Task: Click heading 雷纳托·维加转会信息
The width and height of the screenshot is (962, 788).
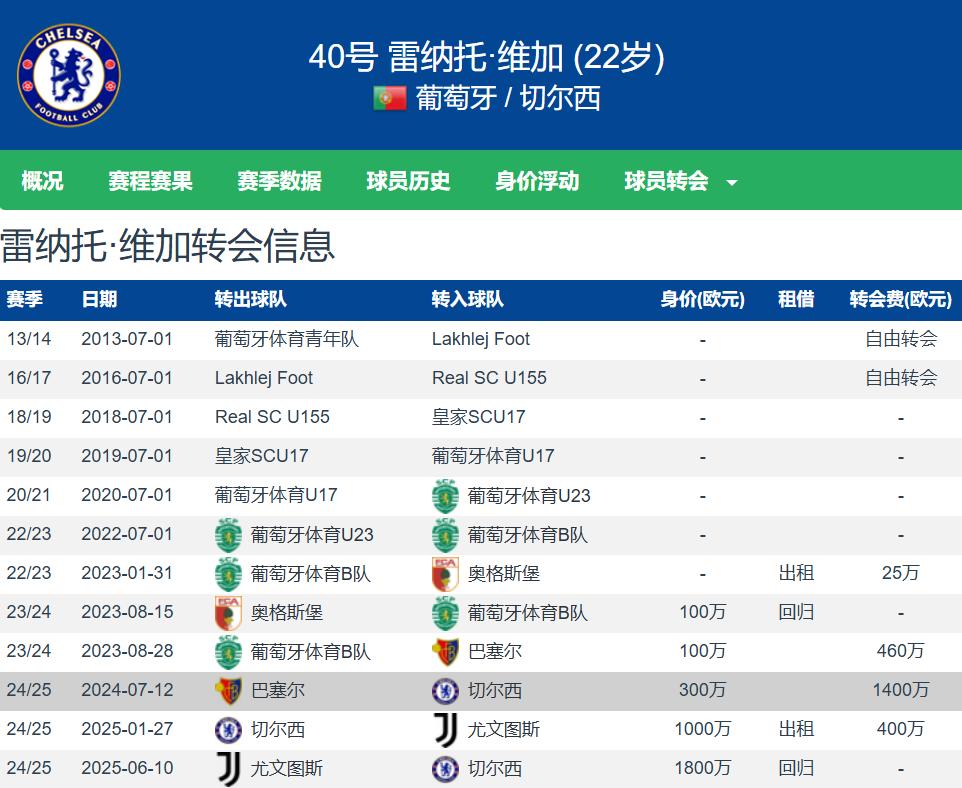Action: click(167, 245)
